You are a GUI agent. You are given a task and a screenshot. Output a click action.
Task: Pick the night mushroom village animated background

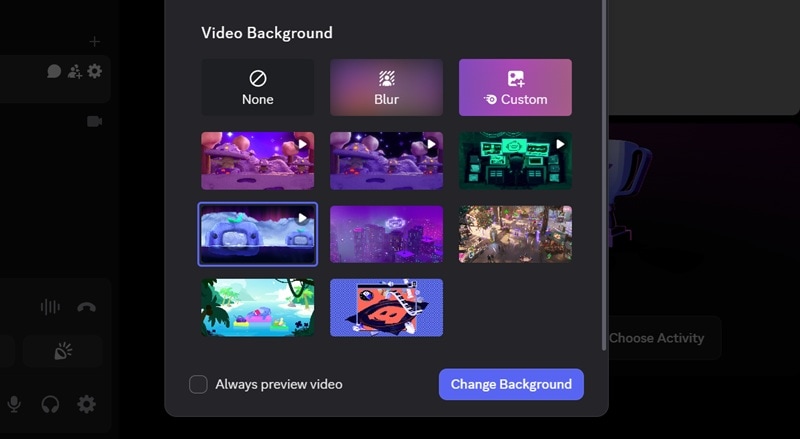tap(386, 161)
